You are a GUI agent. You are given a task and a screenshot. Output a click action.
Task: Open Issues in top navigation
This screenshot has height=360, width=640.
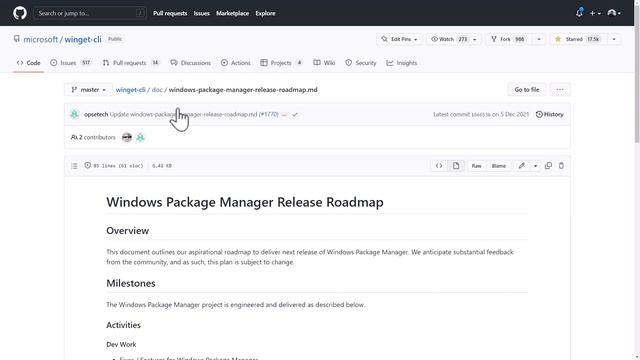tap(201, 13)
